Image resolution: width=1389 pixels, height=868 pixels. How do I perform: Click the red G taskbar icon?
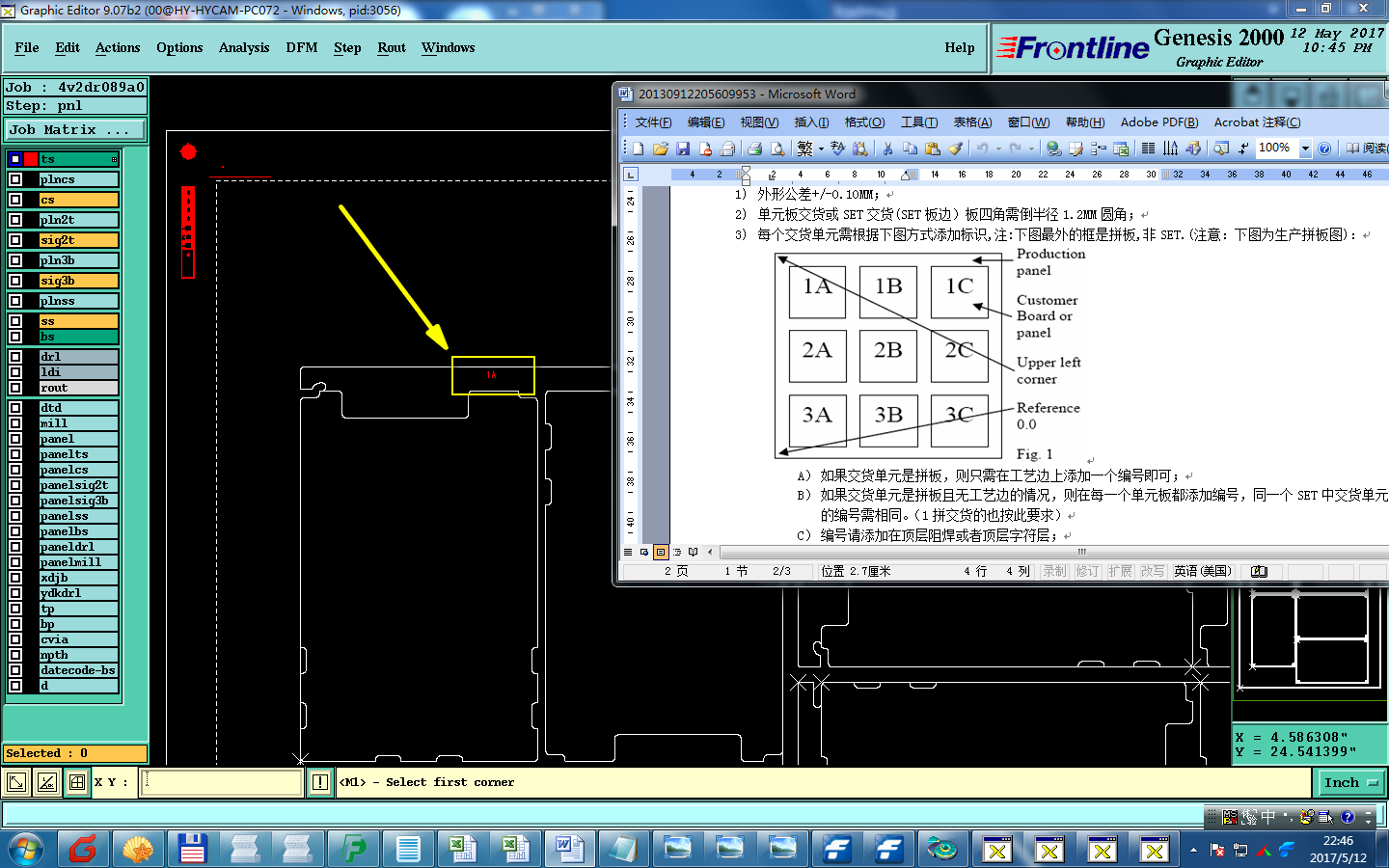point(83,849)
